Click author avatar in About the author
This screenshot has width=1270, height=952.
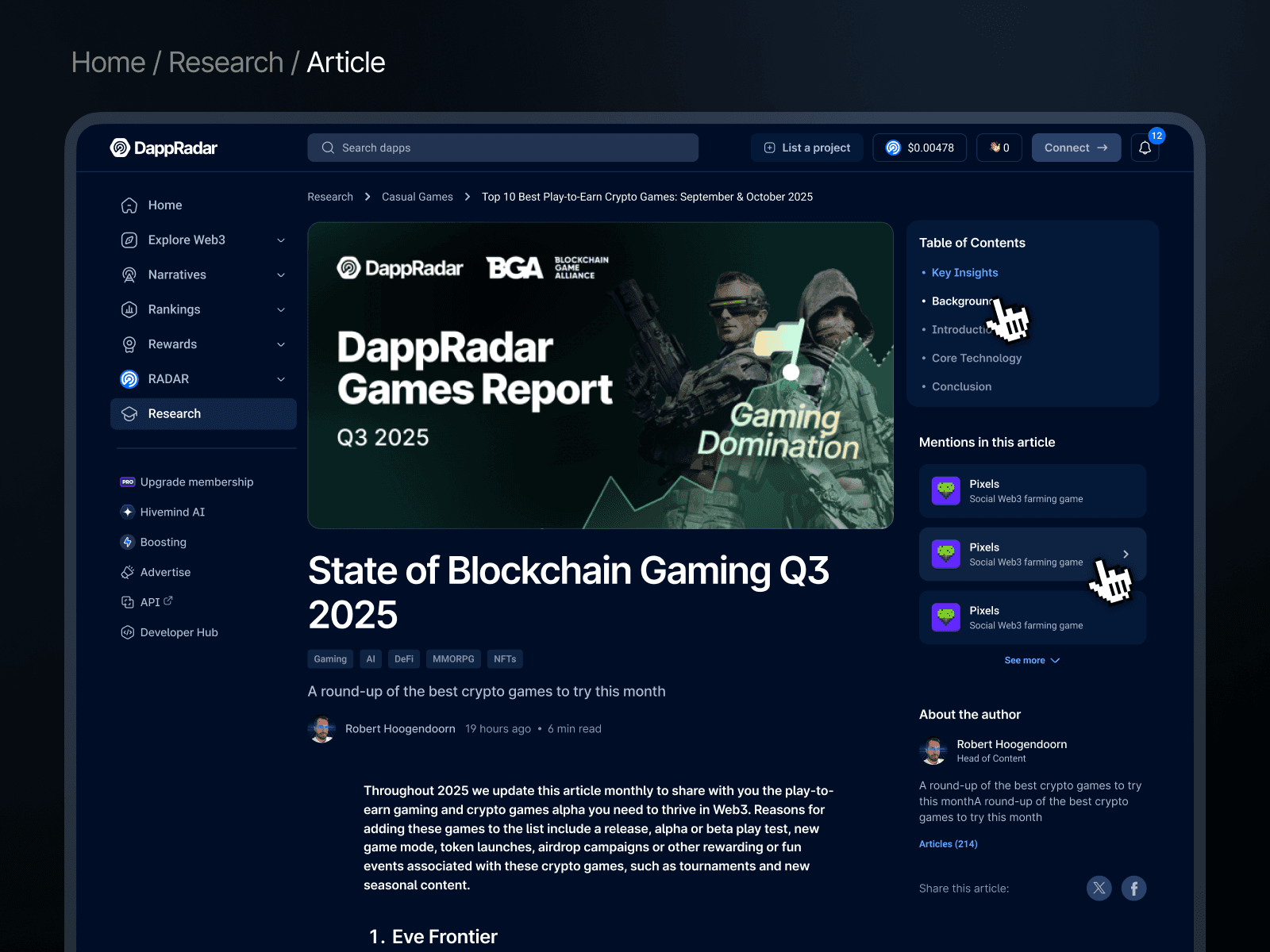[933, 750]
